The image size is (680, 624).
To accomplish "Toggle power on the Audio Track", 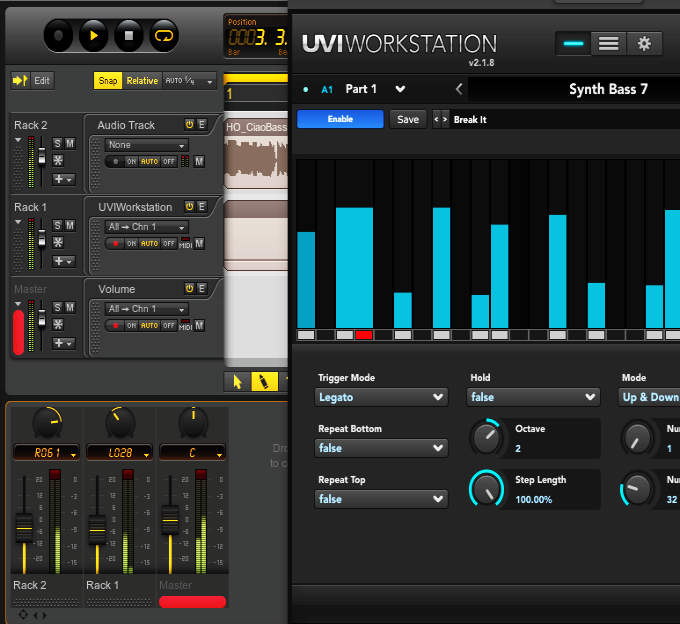I will click(x=190, y=124).
